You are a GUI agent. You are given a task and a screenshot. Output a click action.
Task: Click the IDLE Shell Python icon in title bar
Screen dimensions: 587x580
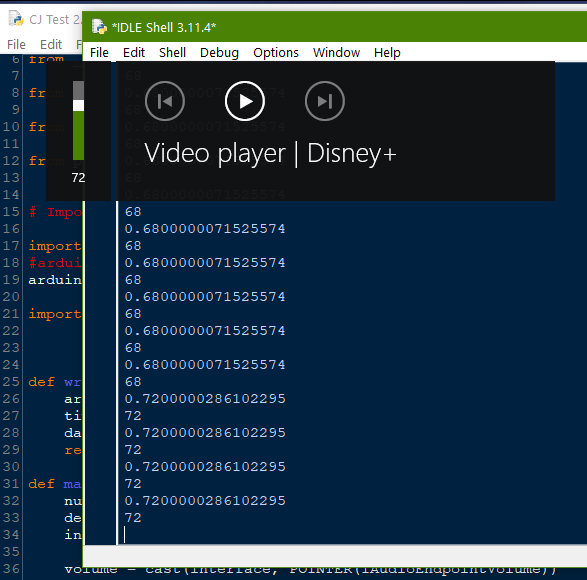coord(99,27)
